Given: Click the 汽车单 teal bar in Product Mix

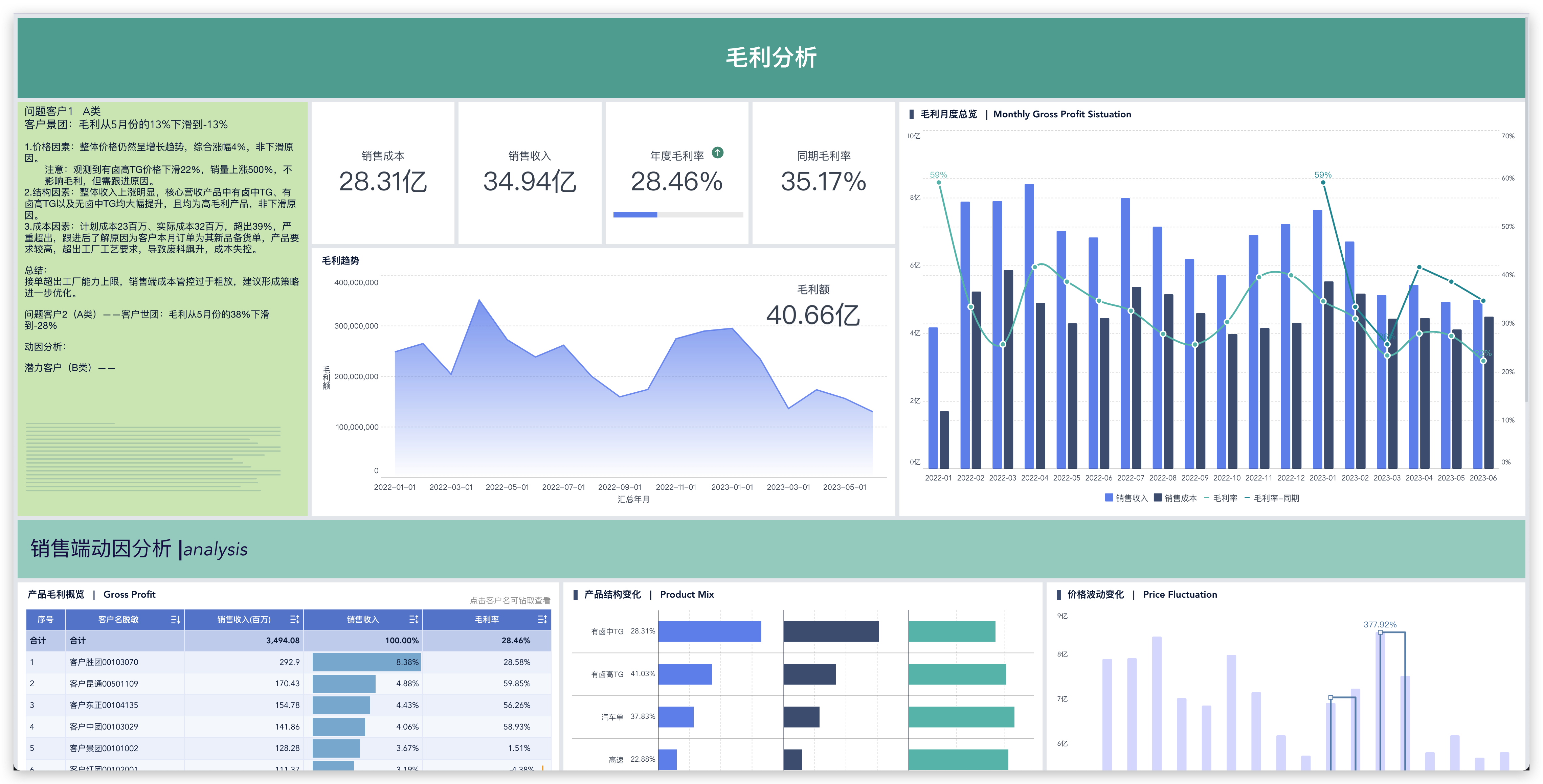Looking at the screenshot, I should (961, 717).
